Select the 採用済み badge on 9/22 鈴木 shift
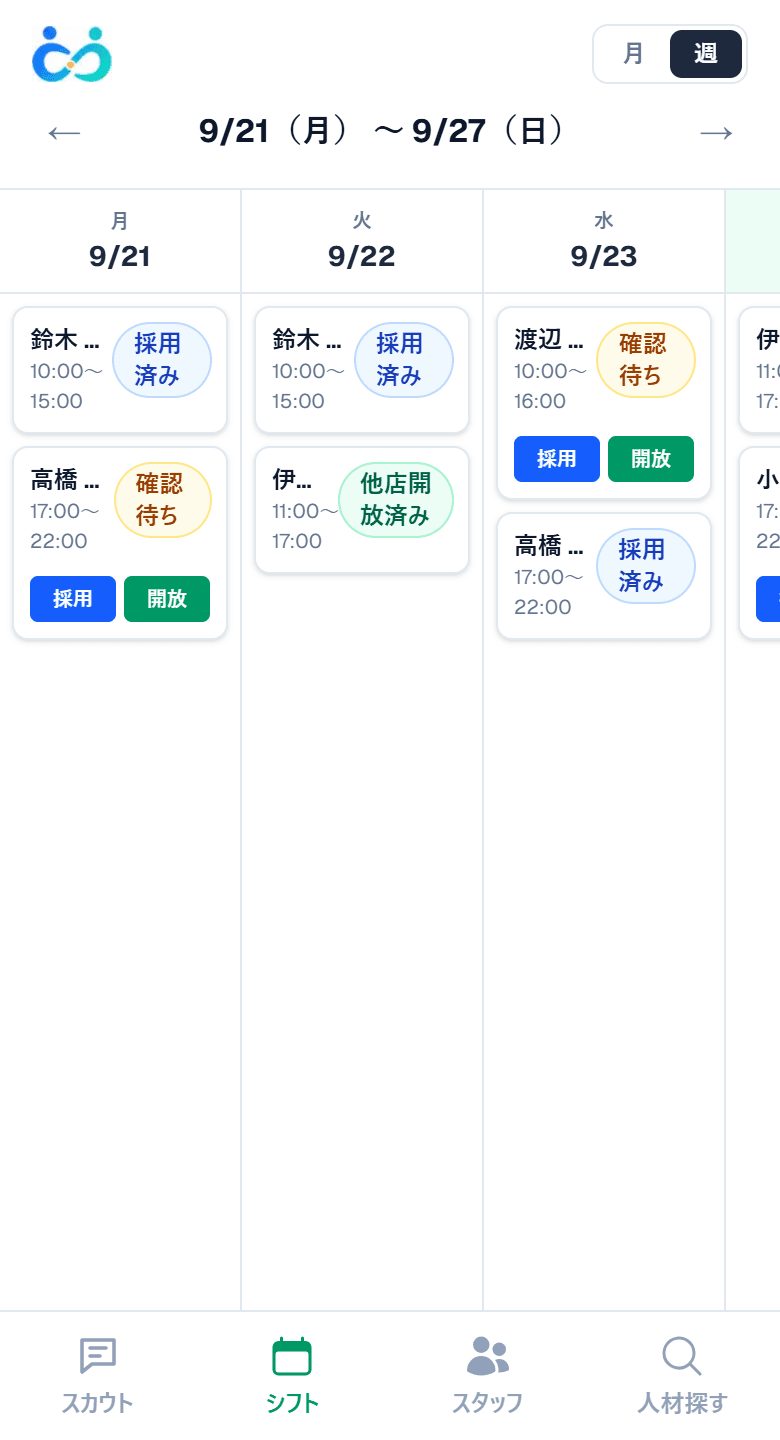Screen dimensions: 780x1440 [404, 360]
